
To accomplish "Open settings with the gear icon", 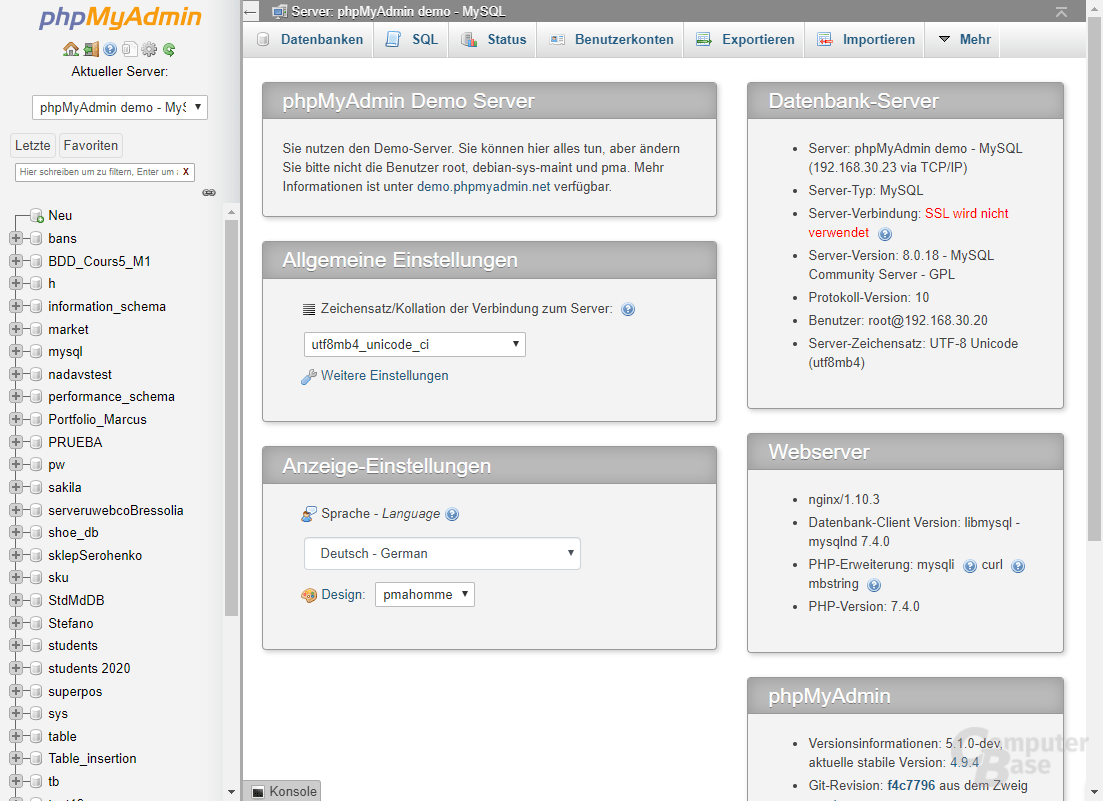I will 148,49.
